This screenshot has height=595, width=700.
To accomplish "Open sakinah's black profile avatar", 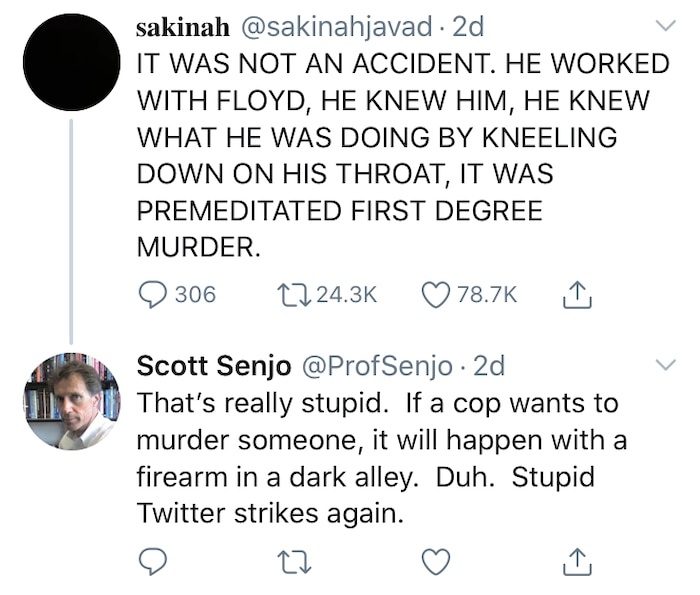I will click(71, 62).
